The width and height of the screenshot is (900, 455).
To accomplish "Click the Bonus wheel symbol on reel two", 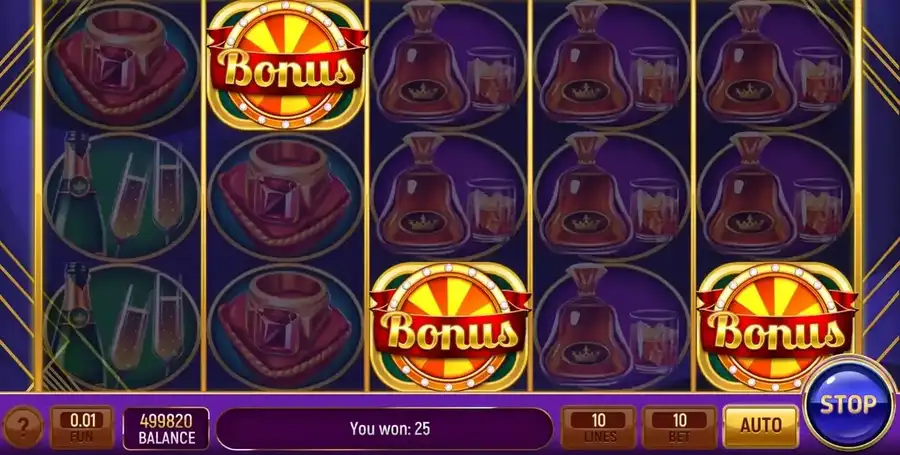I will tap(286, 65).
